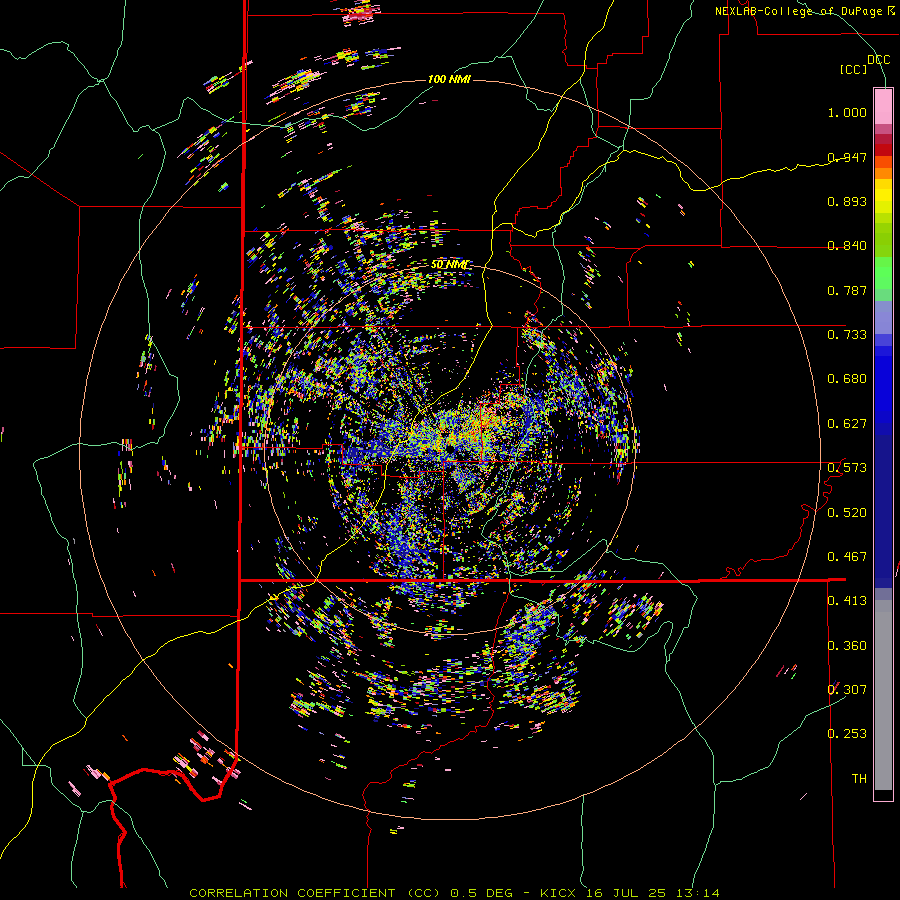Select the 0.307 scale value

click(847, 690)
